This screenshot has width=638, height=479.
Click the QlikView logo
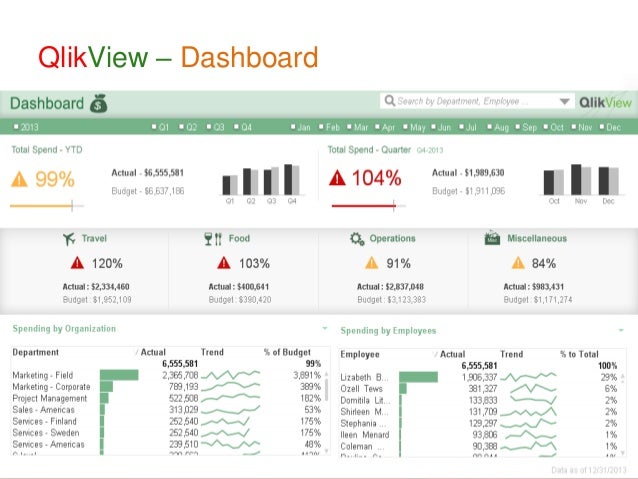[x=605, y=102]
